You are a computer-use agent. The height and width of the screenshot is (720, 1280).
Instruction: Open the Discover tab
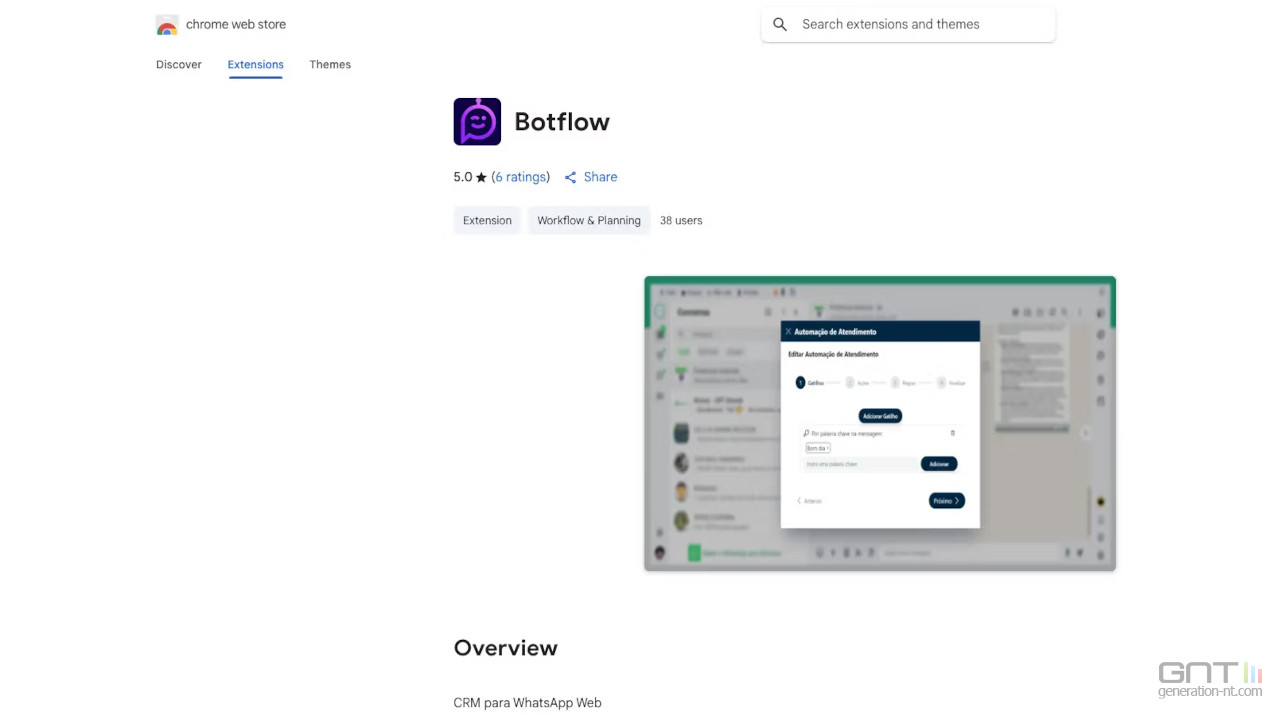click(179, 65)
